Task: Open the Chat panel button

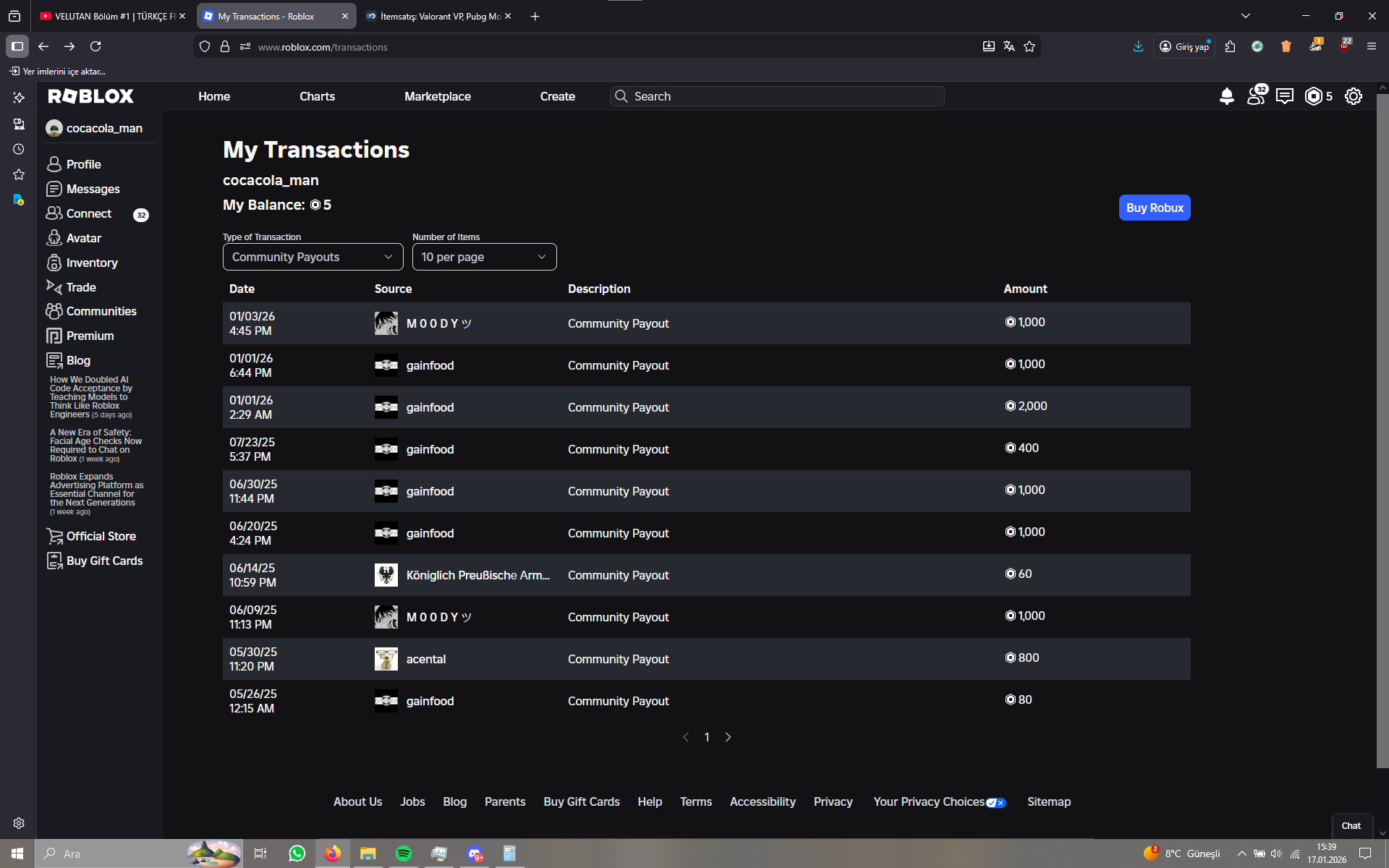Action: (1351, 825)
